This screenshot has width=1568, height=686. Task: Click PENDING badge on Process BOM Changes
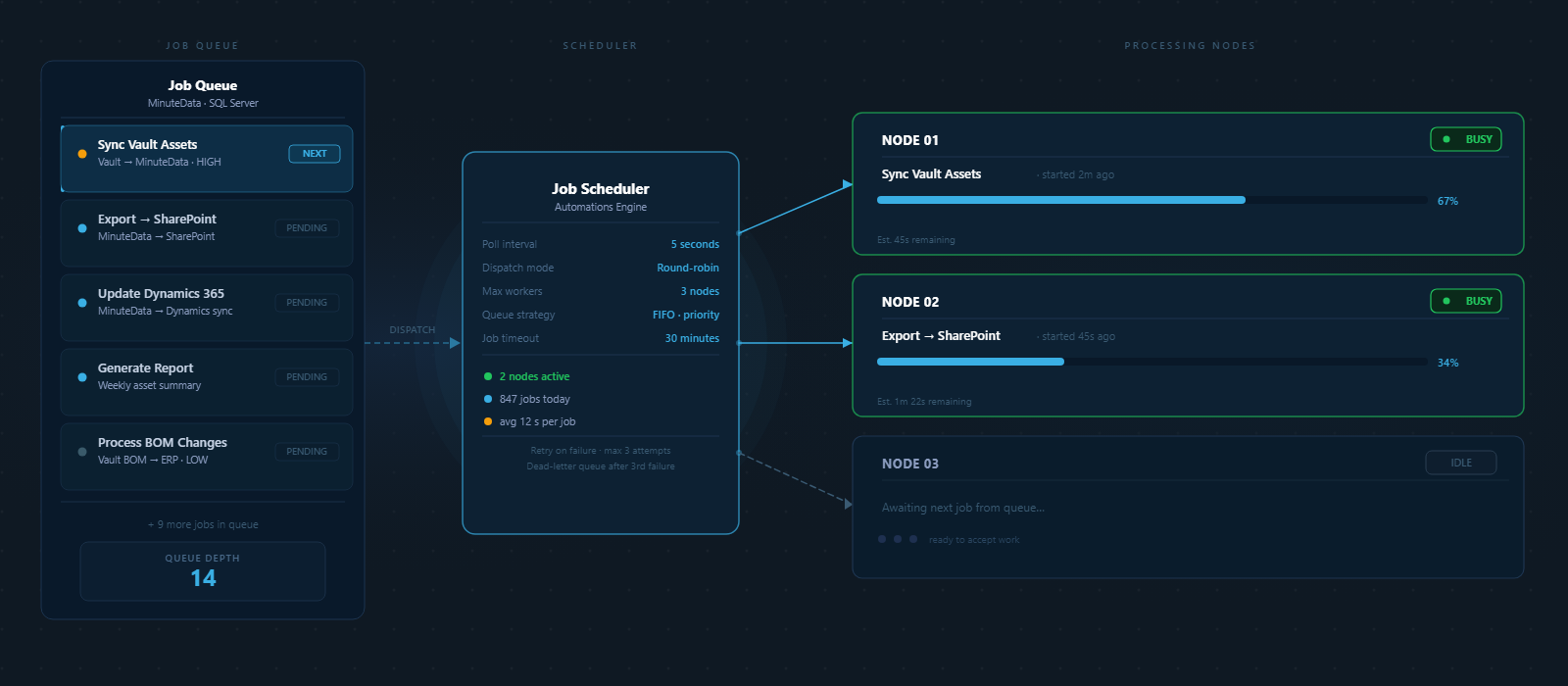point(307,452)
